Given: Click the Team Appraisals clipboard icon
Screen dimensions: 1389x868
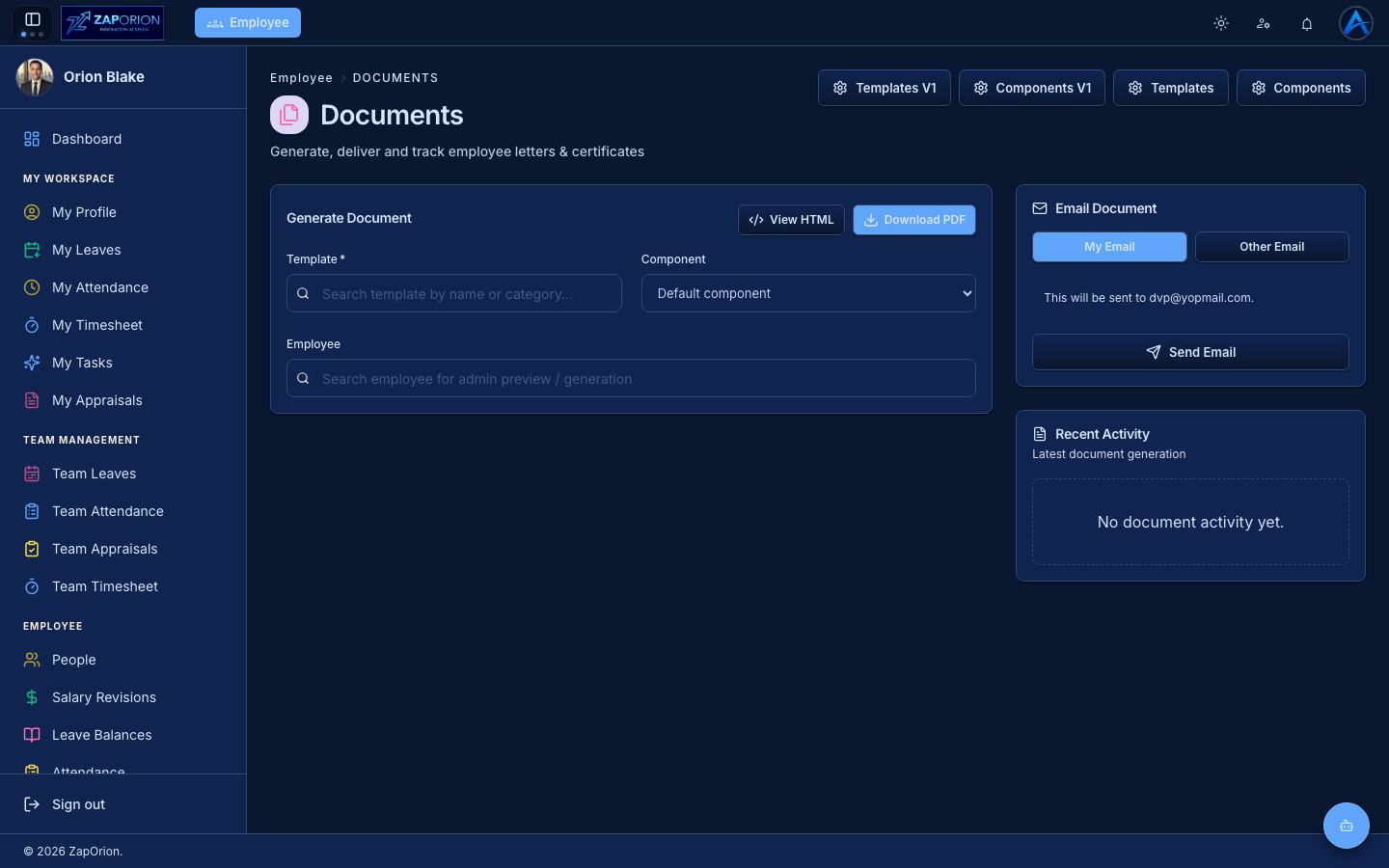Looking at the screenshot, I should 32,549.
